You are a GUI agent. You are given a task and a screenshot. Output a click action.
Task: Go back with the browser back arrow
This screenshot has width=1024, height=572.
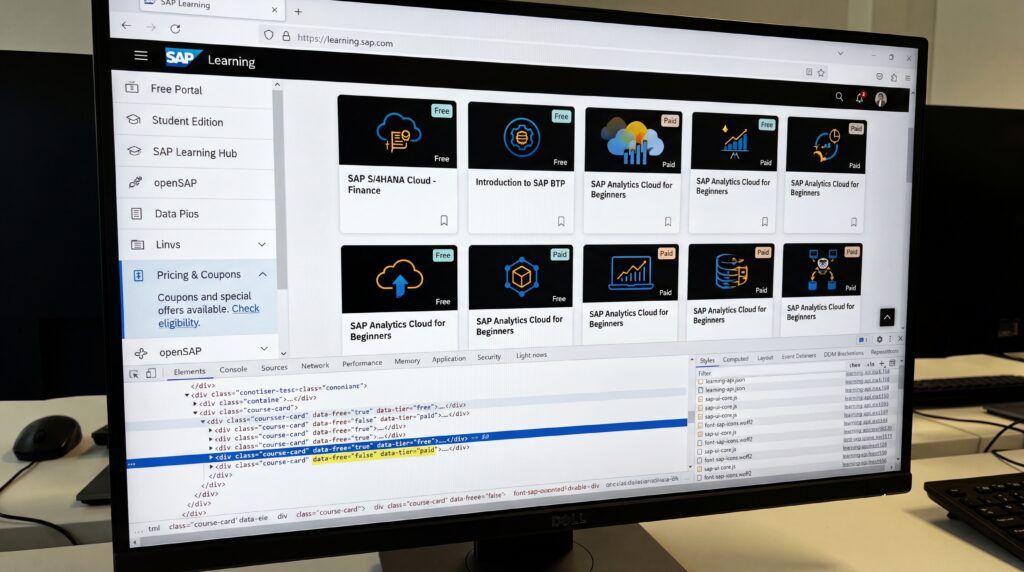(x=126, y=25)
